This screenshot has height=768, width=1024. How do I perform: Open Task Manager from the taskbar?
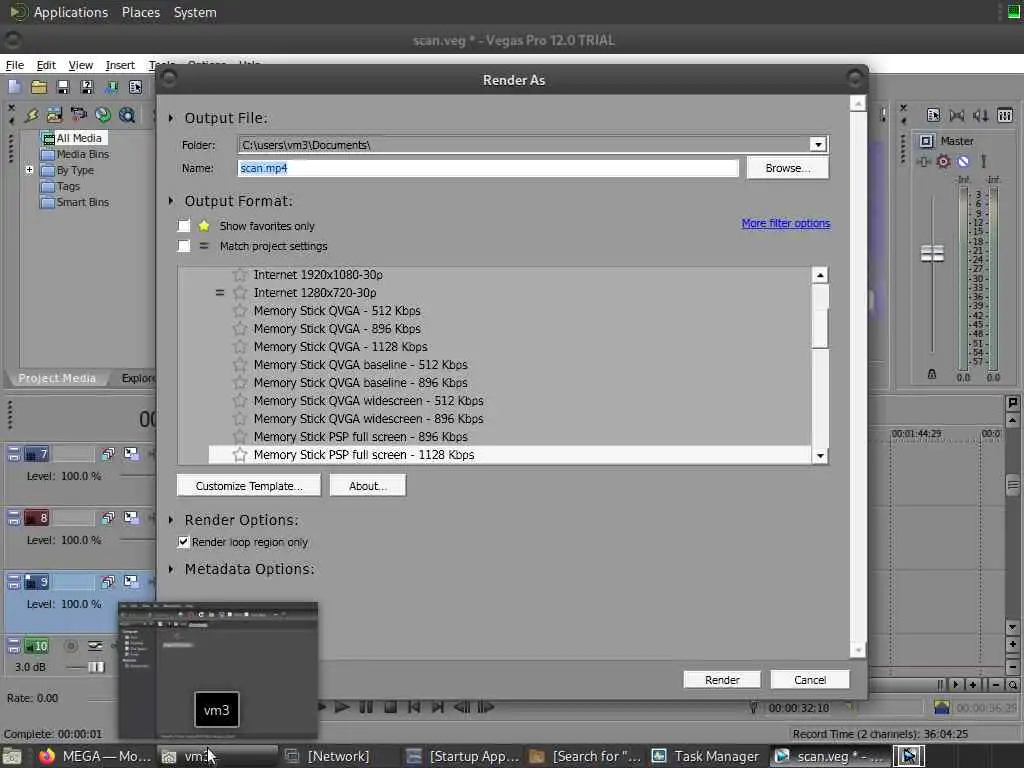[707, 756]
